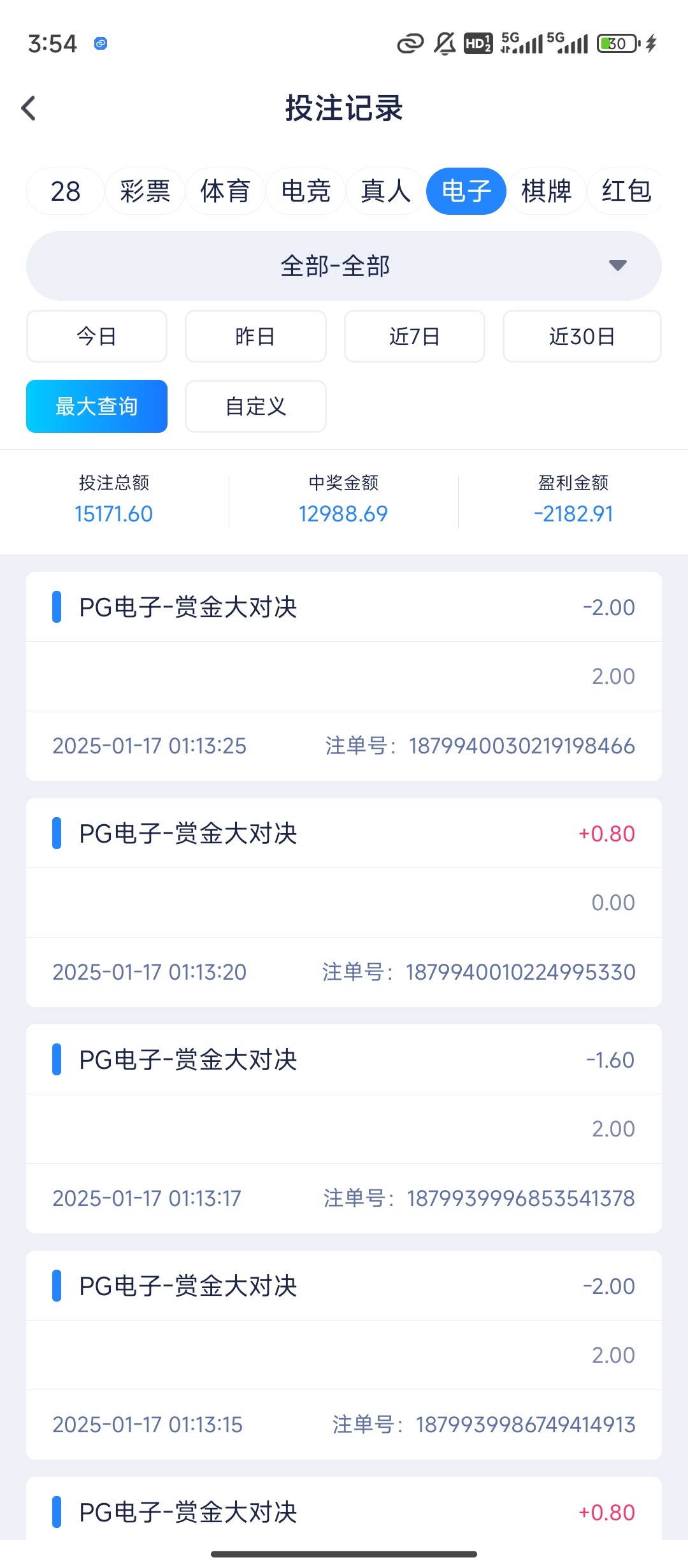Image resolution: width=688 pixels, height=1568 pixels.
Task: Tap the back arrow icon
Action: [29, 108]
